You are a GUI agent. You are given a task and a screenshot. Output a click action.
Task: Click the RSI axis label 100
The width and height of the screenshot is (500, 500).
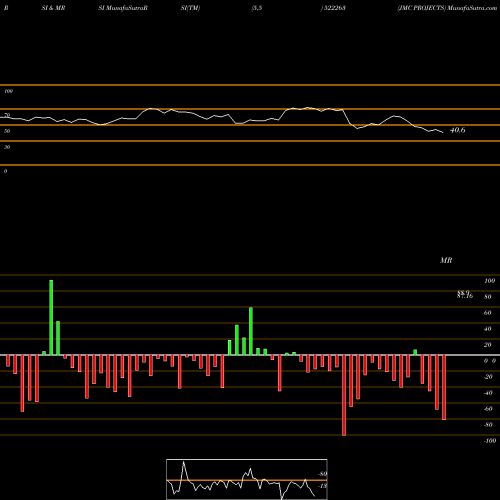pyautogui.click(x=8, y=91)
